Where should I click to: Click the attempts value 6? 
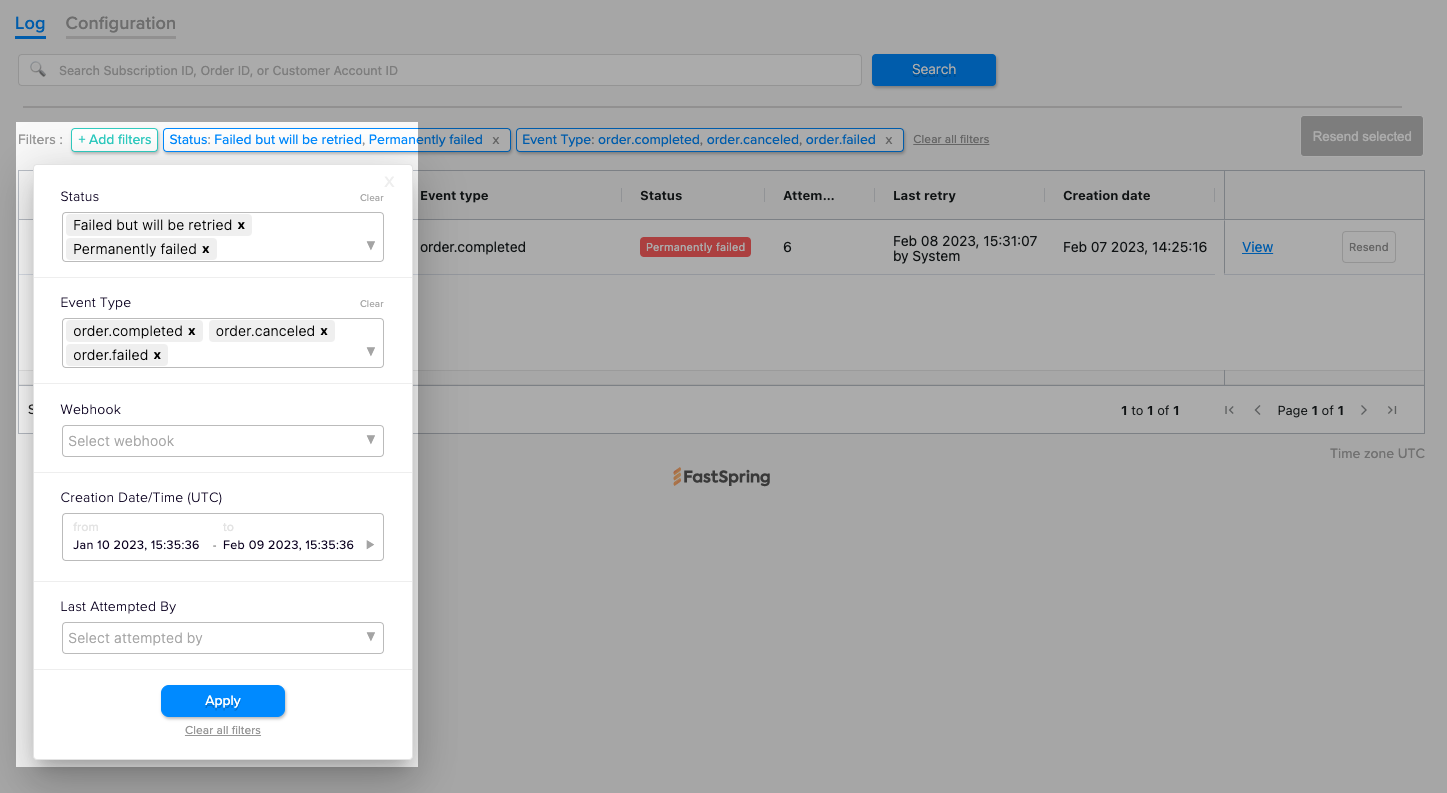[x=787, y=247]
